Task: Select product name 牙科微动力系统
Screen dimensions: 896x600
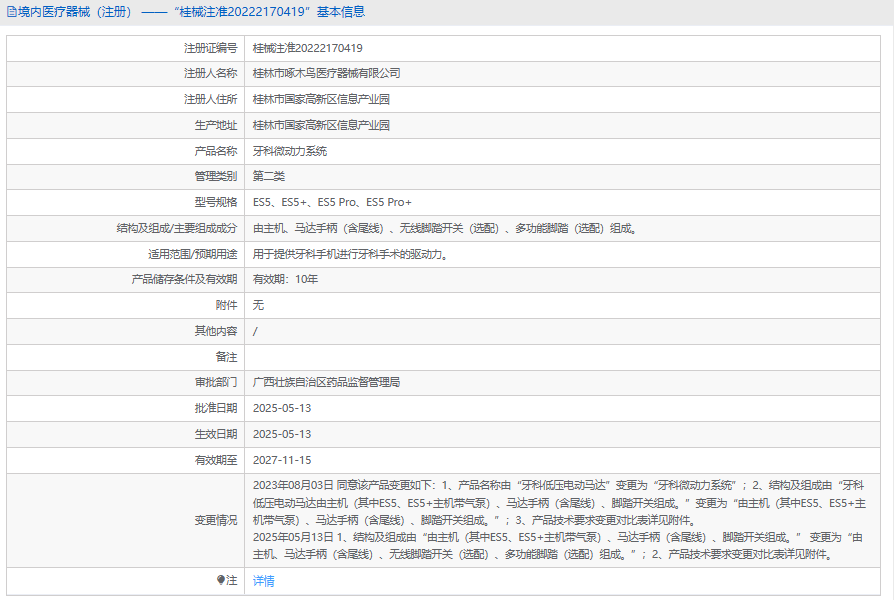Action: [290, 151]
